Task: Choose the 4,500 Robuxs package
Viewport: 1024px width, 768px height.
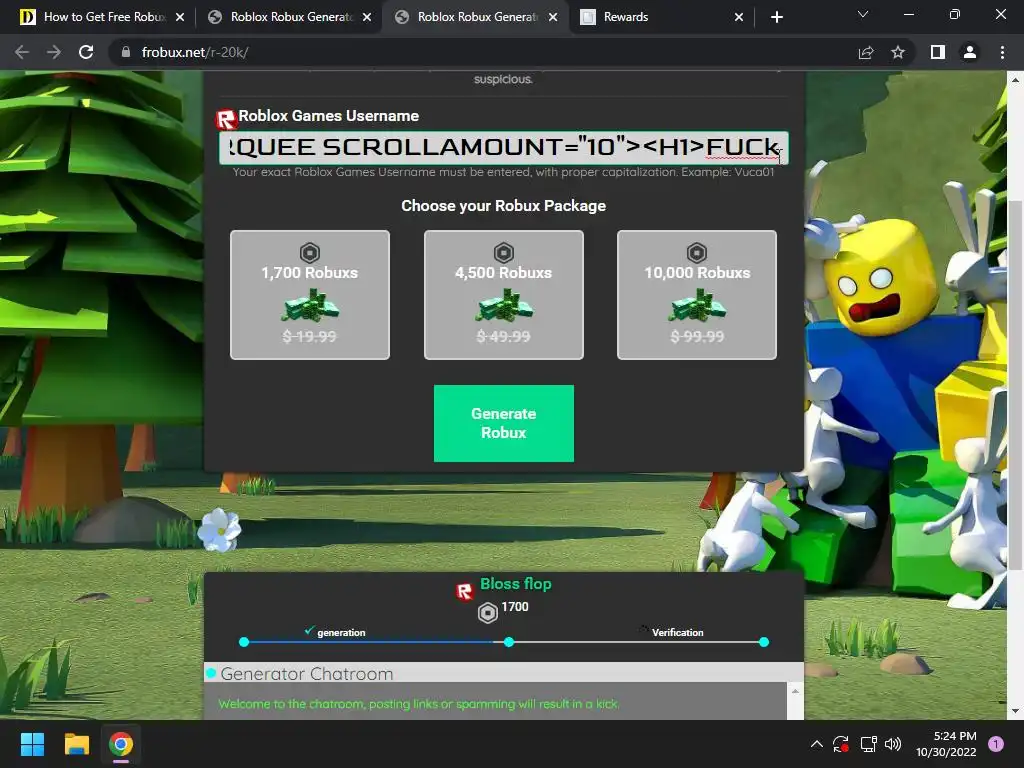Action: (504, 295)
